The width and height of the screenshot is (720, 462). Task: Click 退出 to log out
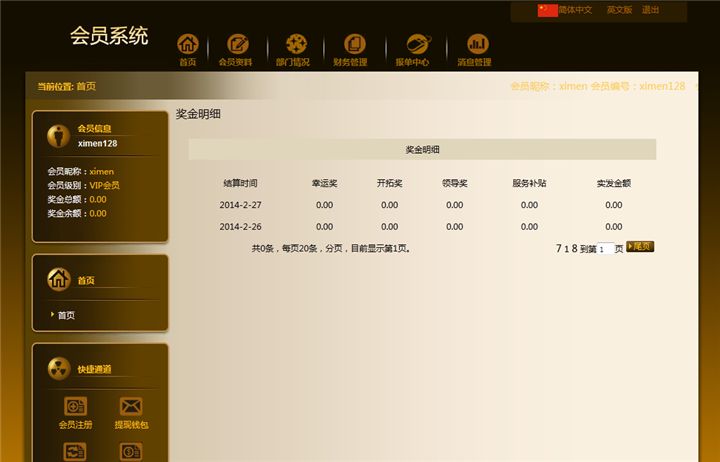(x=650, y=10)
